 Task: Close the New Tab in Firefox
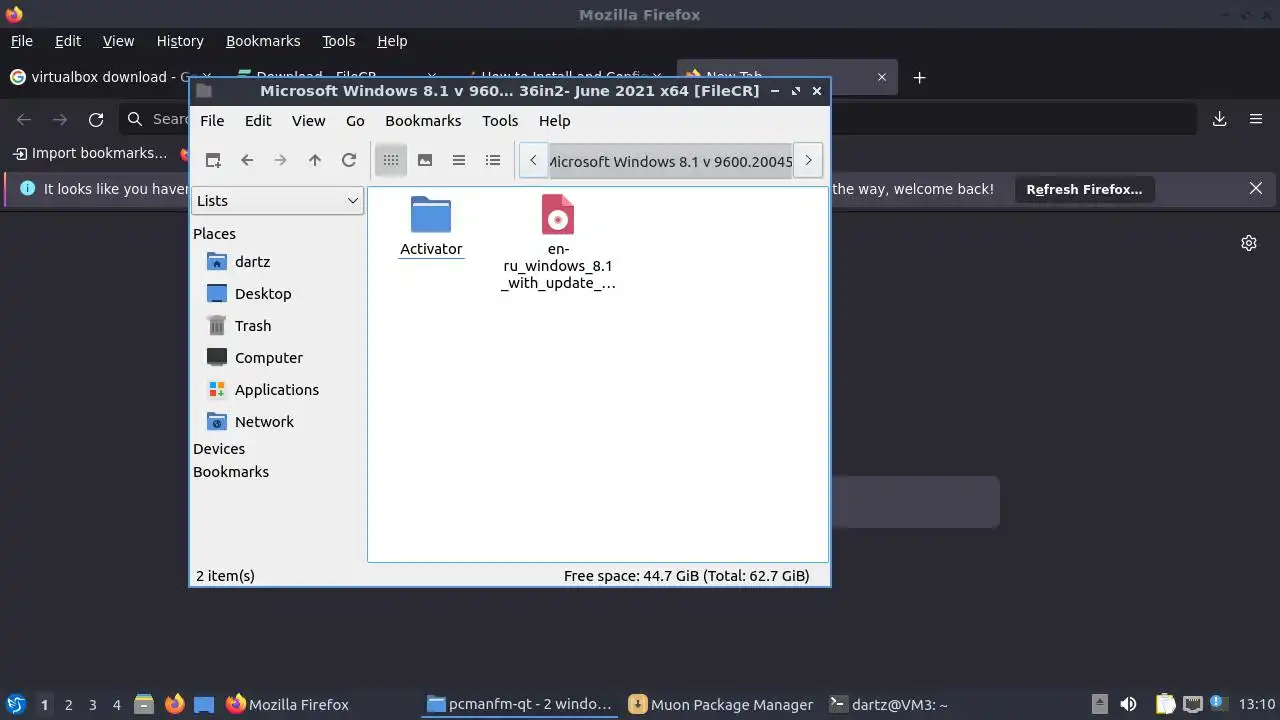click(x=882, y=77)
